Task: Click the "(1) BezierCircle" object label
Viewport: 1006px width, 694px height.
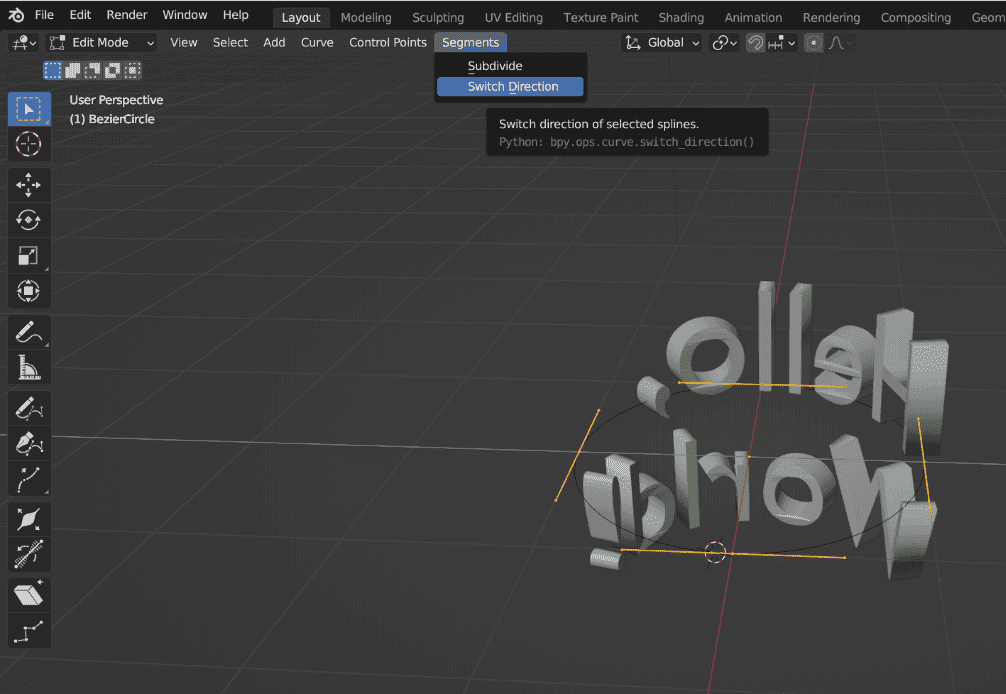Action: point(112,119)
